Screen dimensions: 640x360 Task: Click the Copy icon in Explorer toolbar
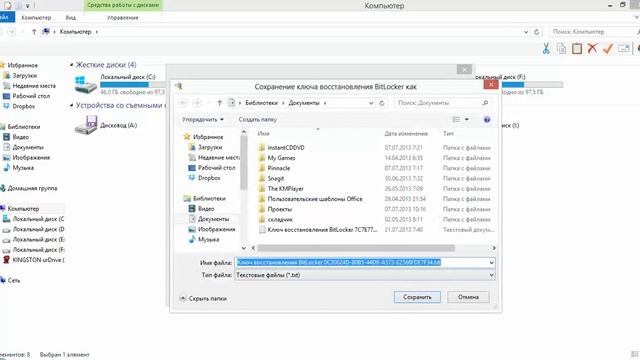click(562, 49)
